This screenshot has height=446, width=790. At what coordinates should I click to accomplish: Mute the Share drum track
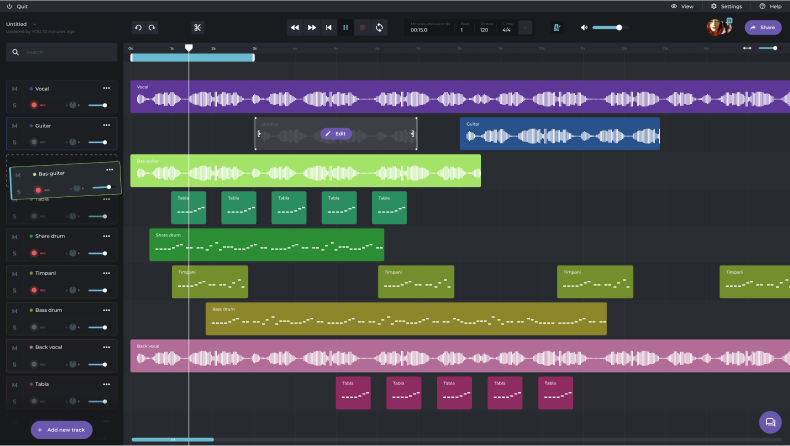click(x=15, y=237)
